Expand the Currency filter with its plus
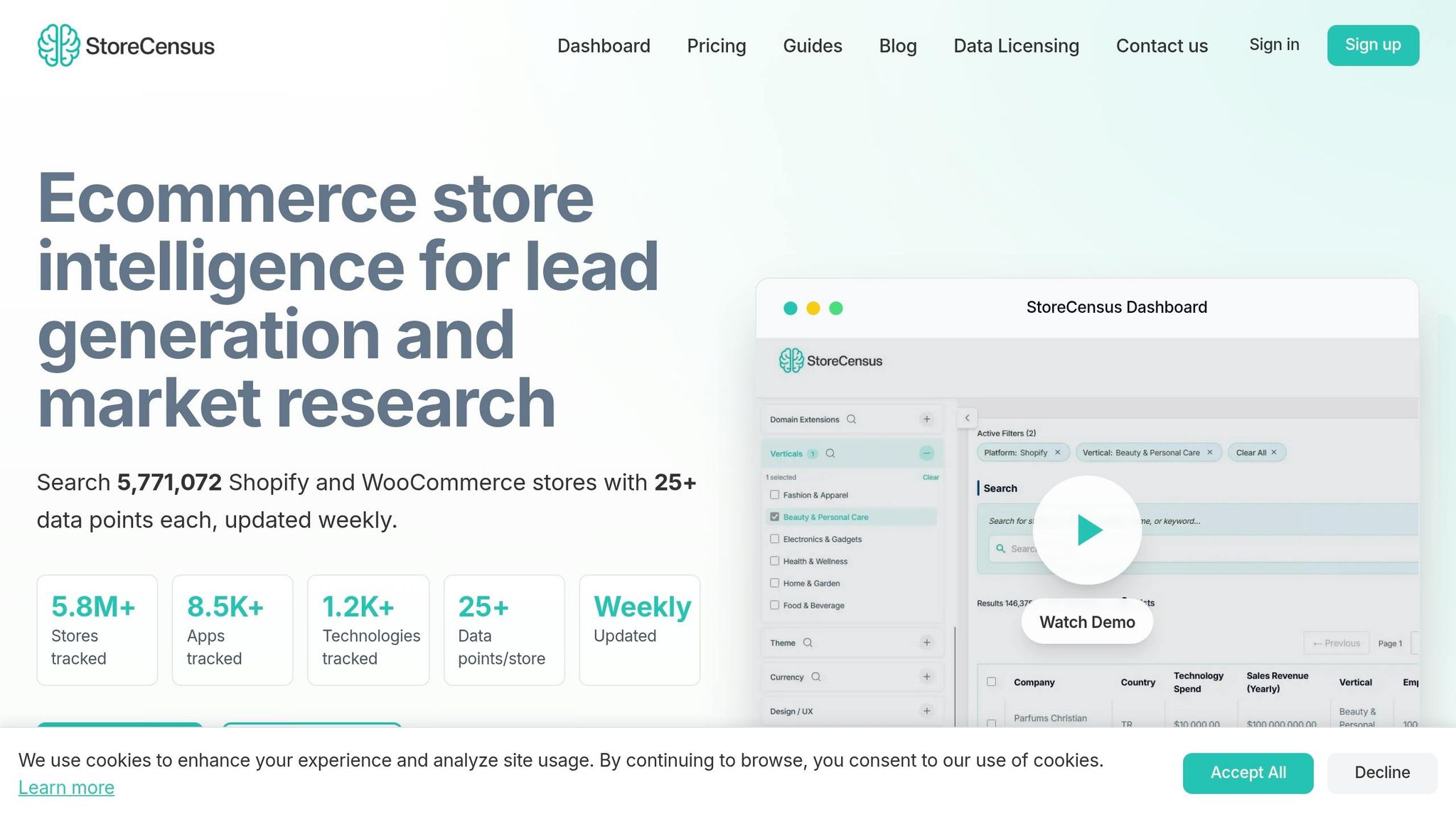Screen dimensions: 1456x819 point(926,677)
